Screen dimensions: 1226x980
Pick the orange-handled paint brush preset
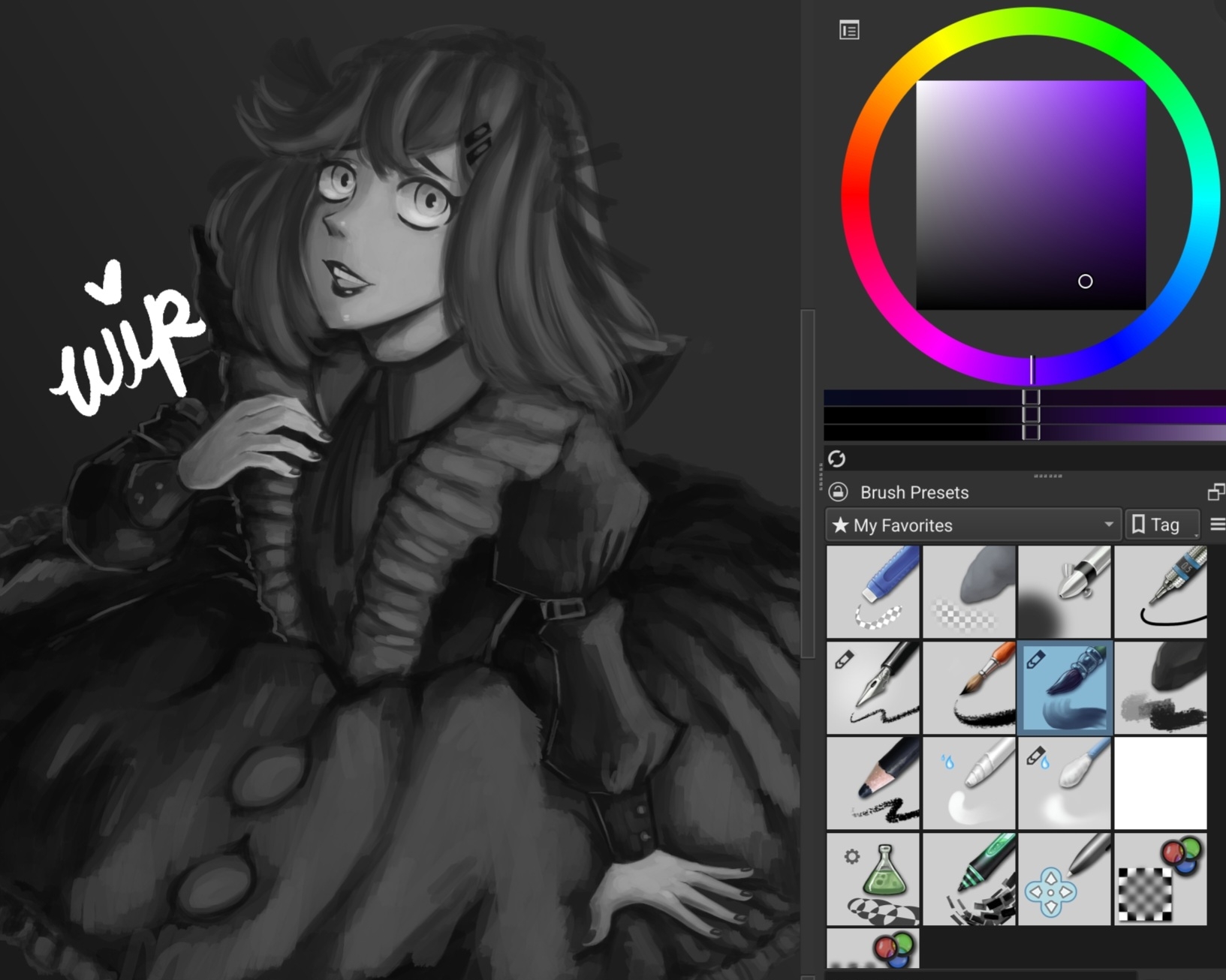point(968,687)
